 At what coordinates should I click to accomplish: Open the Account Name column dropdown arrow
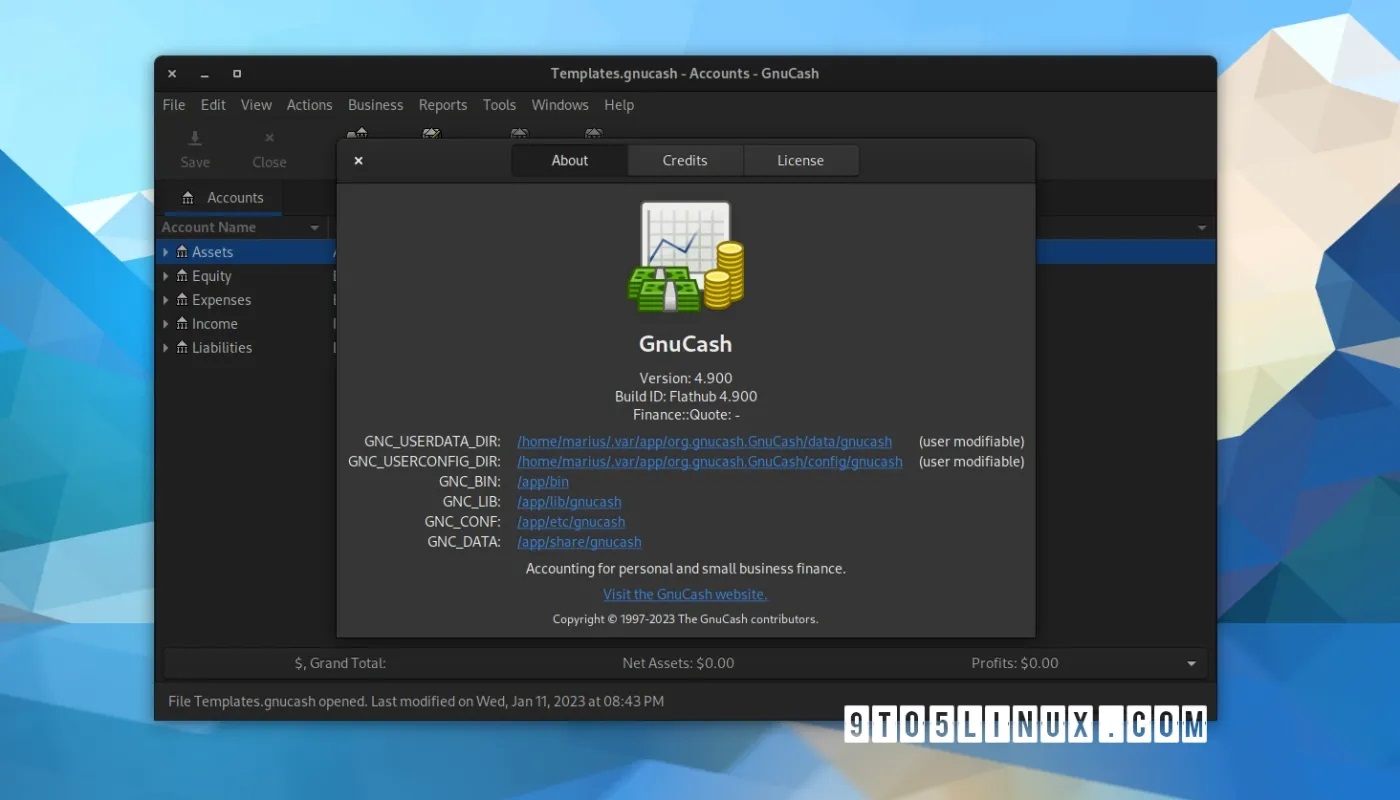315,228
